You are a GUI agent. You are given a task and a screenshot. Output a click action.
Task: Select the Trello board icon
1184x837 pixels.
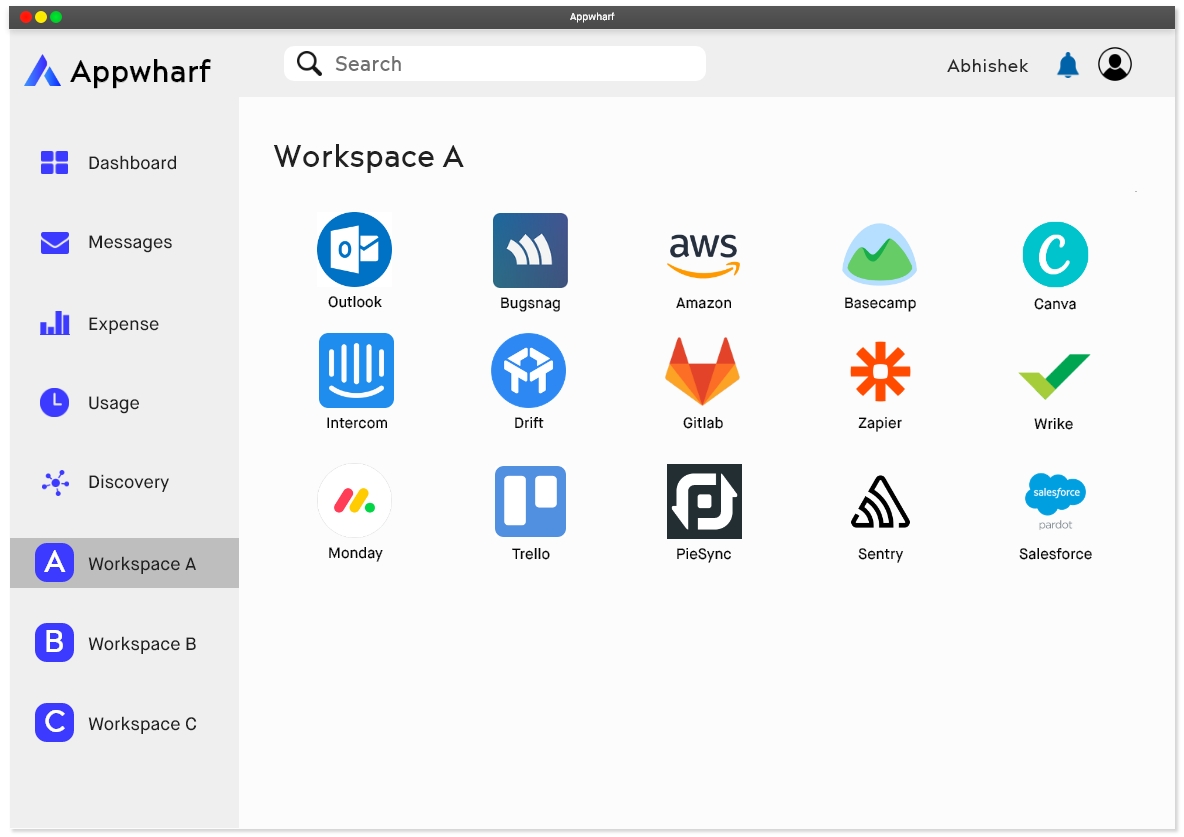click(530, 501)
